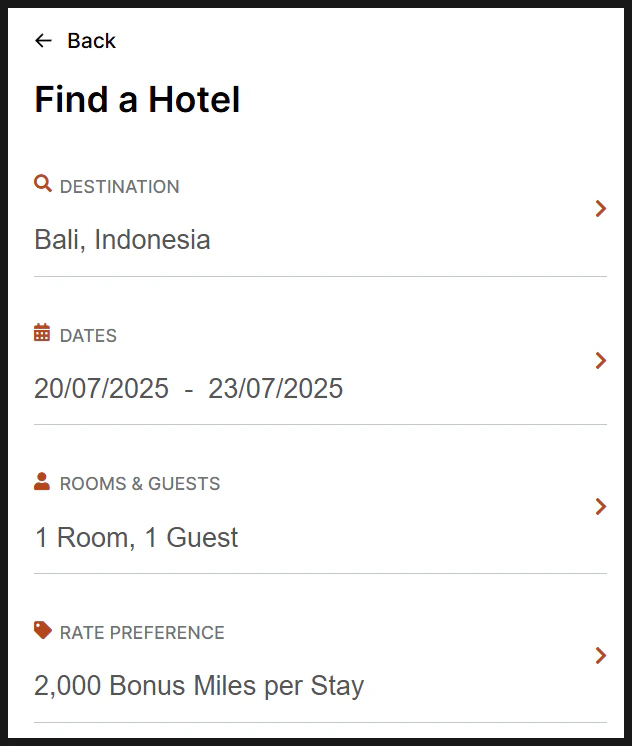
Task: Expand the Dates row chevron
Action: click(601, 361)
